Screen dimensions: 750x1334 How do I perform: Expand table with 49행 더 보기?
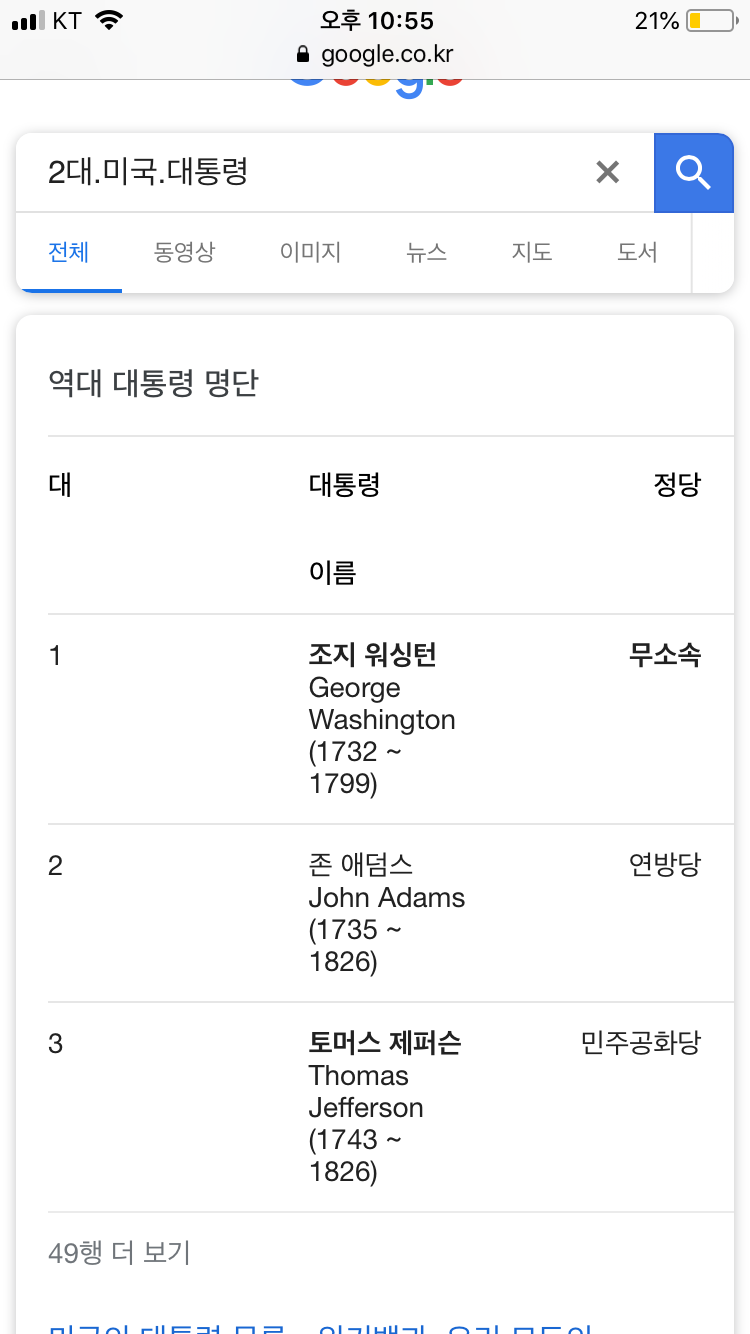point(119,1252)
